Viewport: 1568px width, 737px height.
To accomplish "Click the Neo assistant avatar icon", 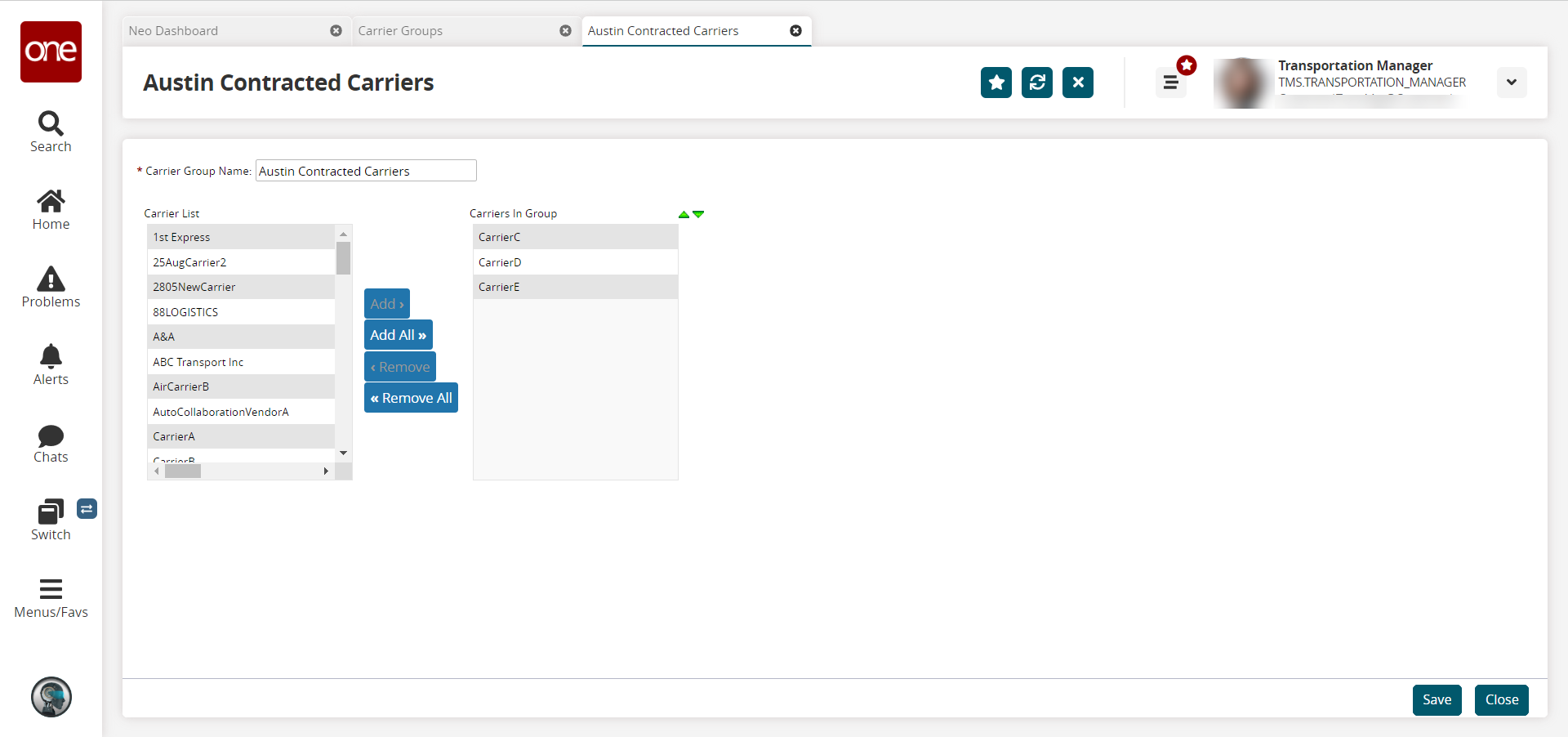I will click(x=51, y=697).
